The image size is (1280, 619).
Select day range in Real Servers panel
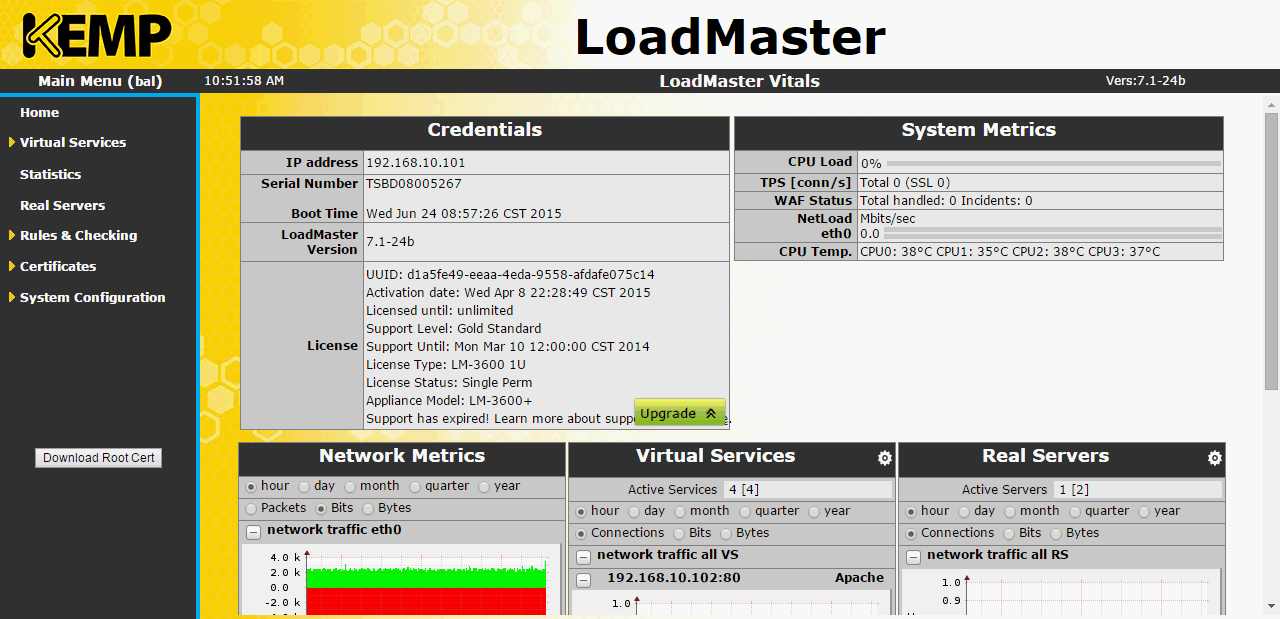coord(964,512)
